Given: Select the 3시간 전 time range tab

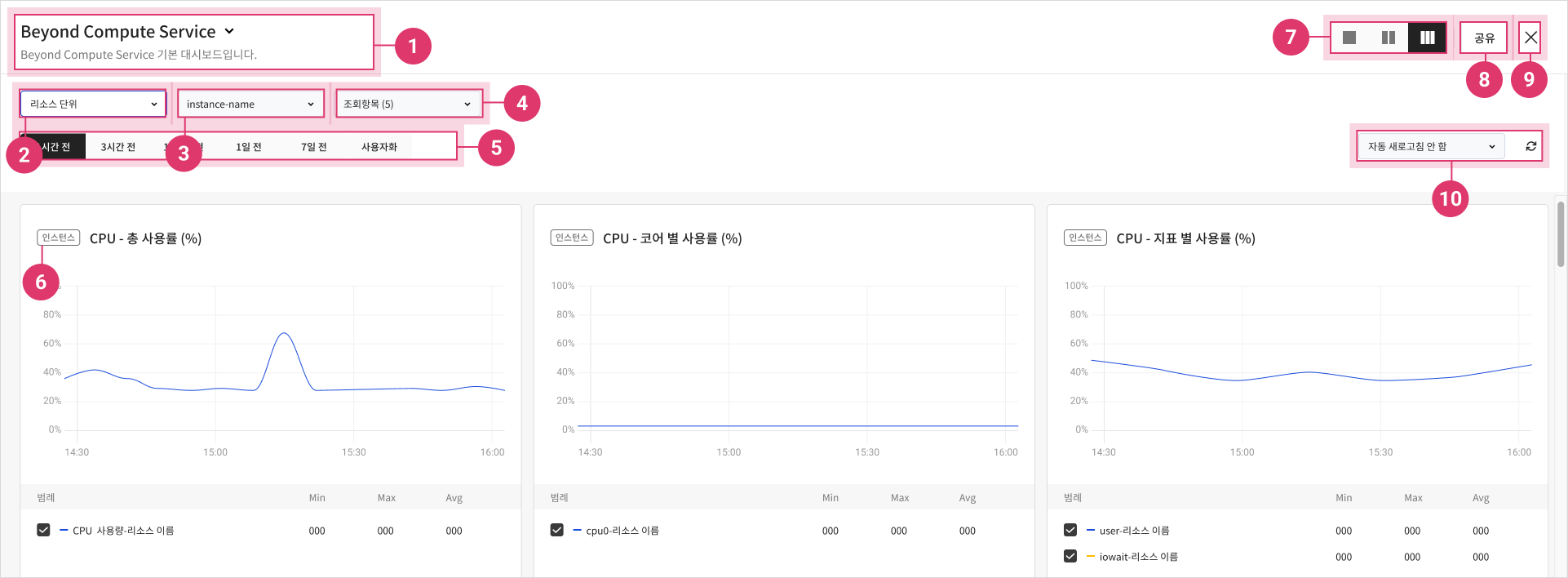Looking at the screenshot, I should pyautogui.click(x=118, y=147).
